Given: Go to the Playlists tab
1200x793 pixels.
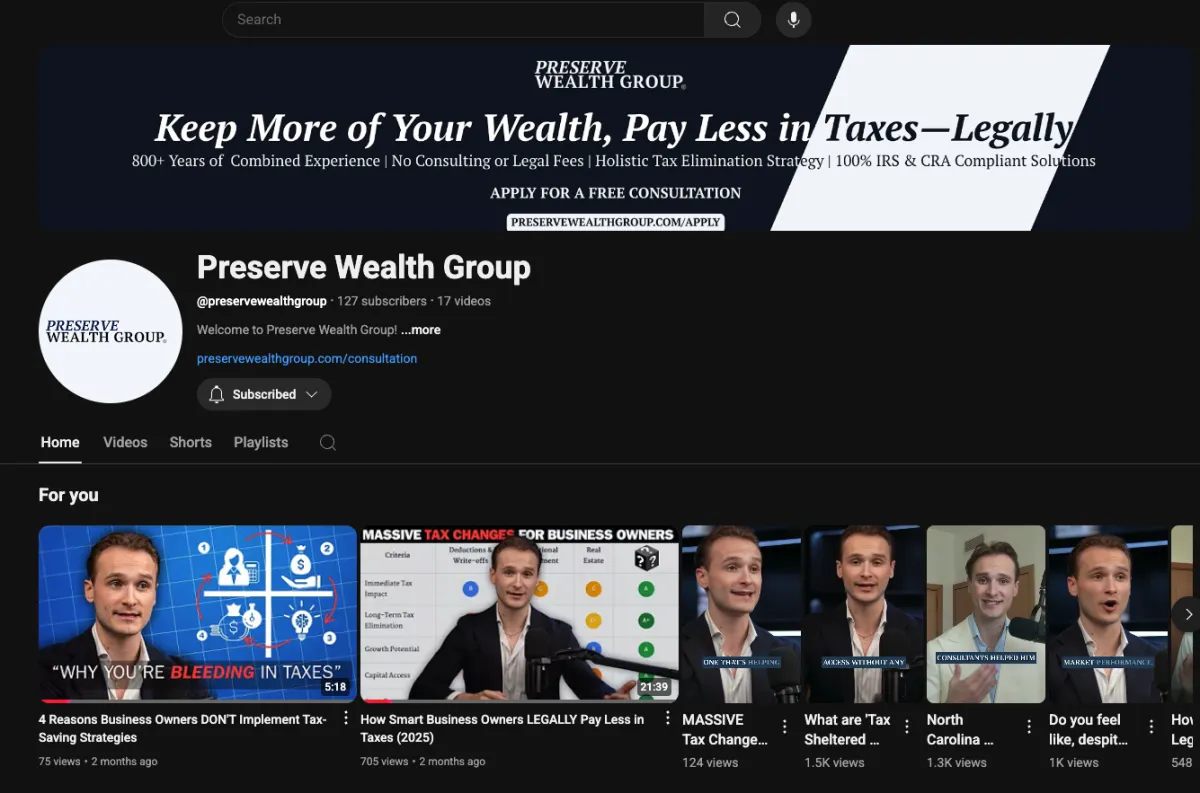Looking at the screenshot, I should [x=261, y=442].
